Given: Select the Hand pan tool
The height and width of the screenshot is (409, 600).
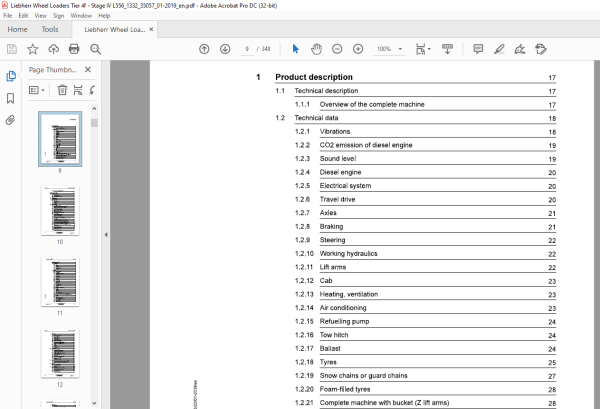Looking at the screenshot, I should (316, 49).
